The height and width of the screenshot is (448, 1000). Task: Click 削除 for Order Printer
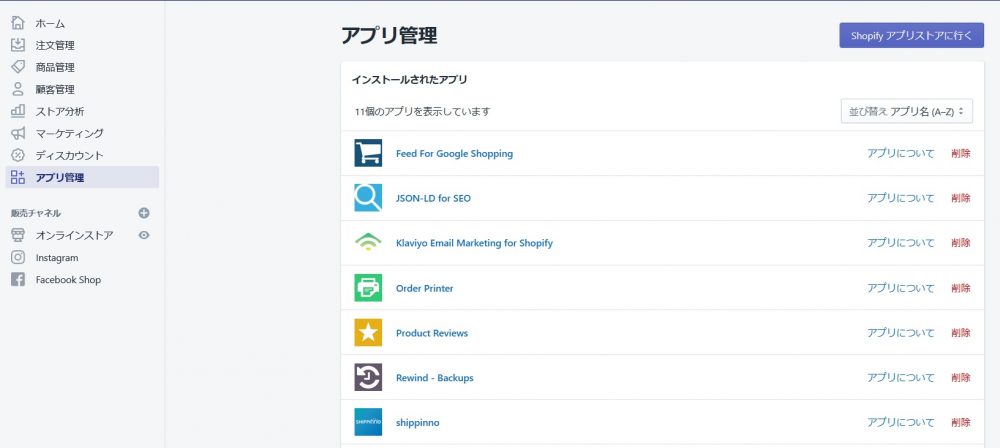point(960,288)
